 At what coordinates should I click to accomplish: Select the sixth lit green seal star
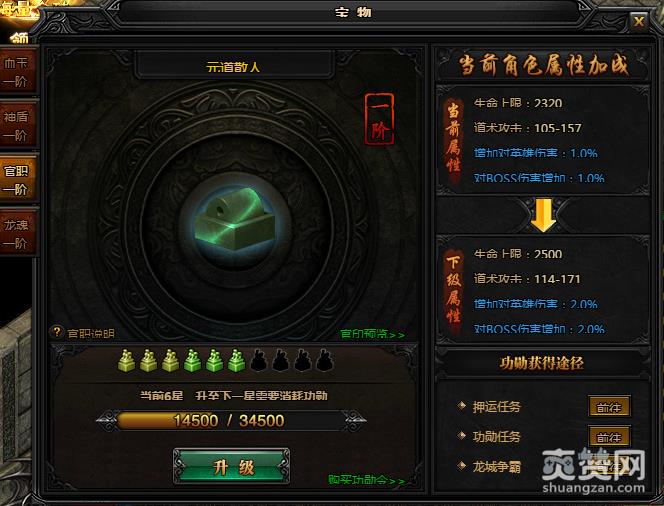click(x=236, y=361)
